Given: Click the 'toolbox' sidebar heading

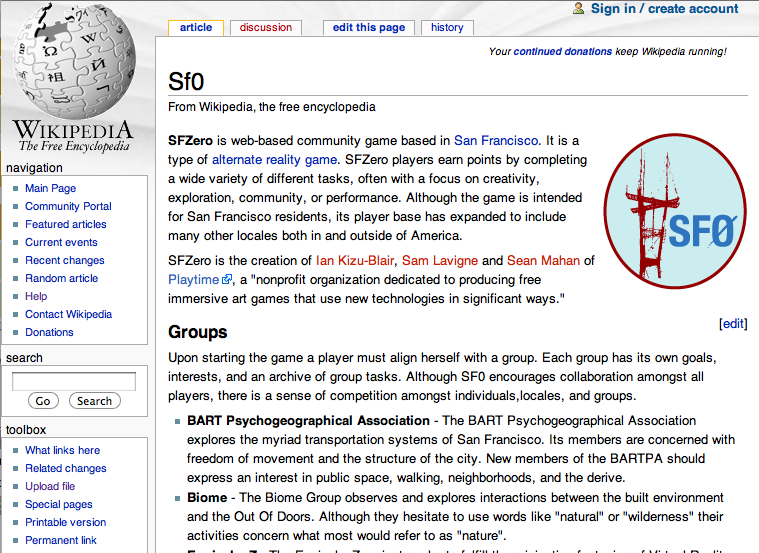Looking at the screenshot, I should tap(26, 430).
